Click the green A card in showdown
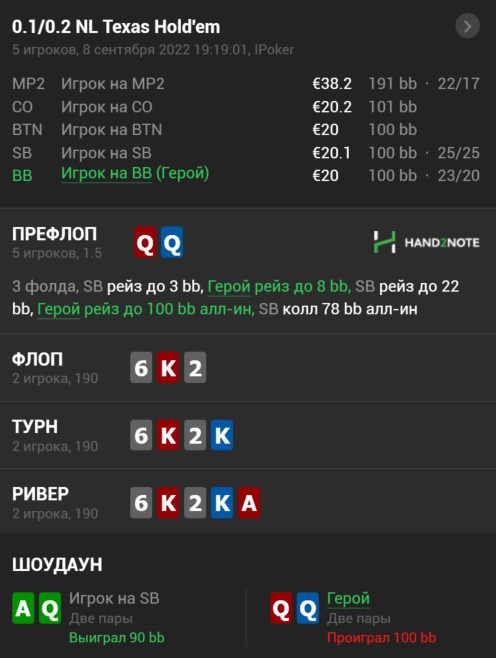The height and width of the screenshot is (658, 496). (23, 608)
